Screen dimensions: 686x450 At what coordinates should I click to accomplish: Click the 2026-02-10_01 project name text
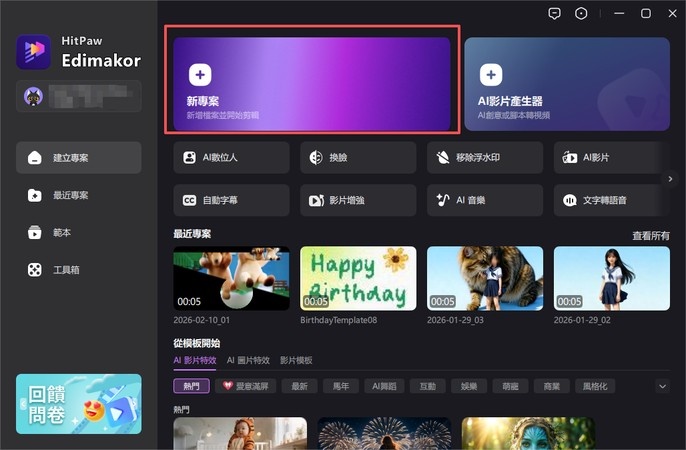click(201, 320)
